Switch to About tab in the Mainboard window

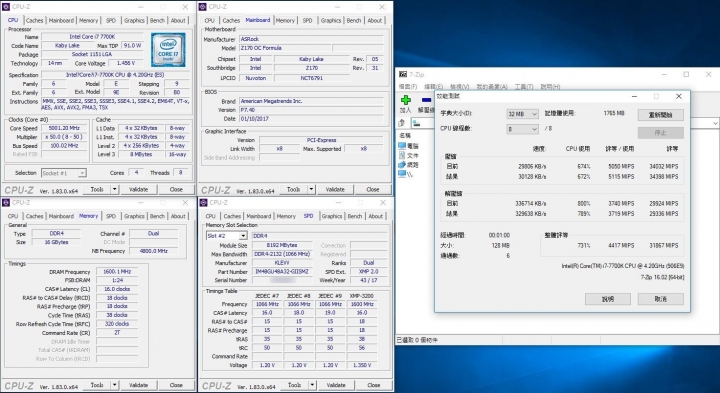[375, 20]
